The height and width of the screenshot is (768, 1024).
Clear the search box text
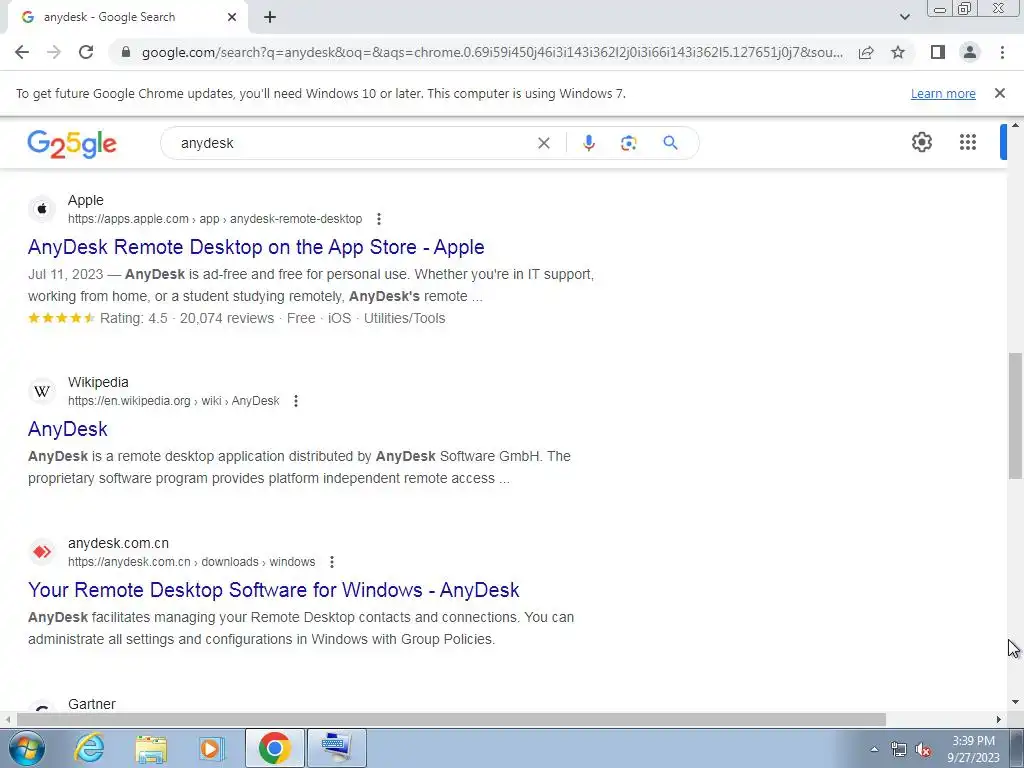point(543,143)
